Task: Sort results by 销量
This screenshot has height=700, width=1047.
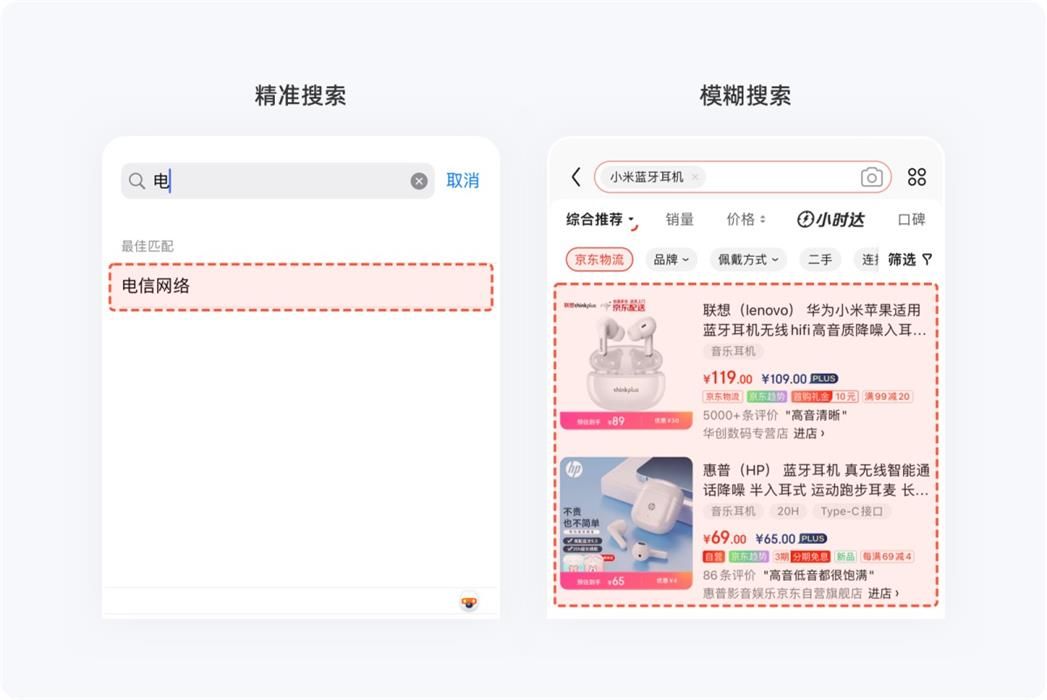Action: [680, 220]
